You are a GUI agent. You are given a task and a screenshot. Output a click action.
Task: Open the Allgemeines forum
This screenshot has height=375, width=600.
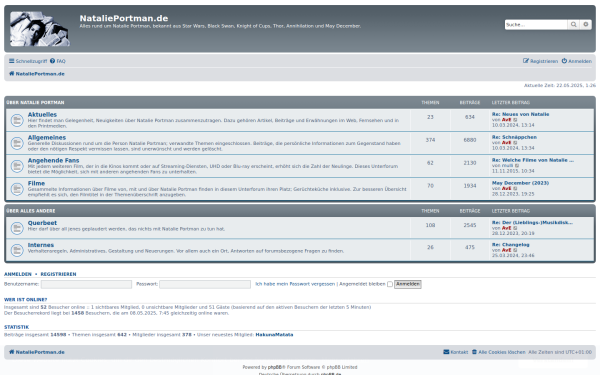47,137
